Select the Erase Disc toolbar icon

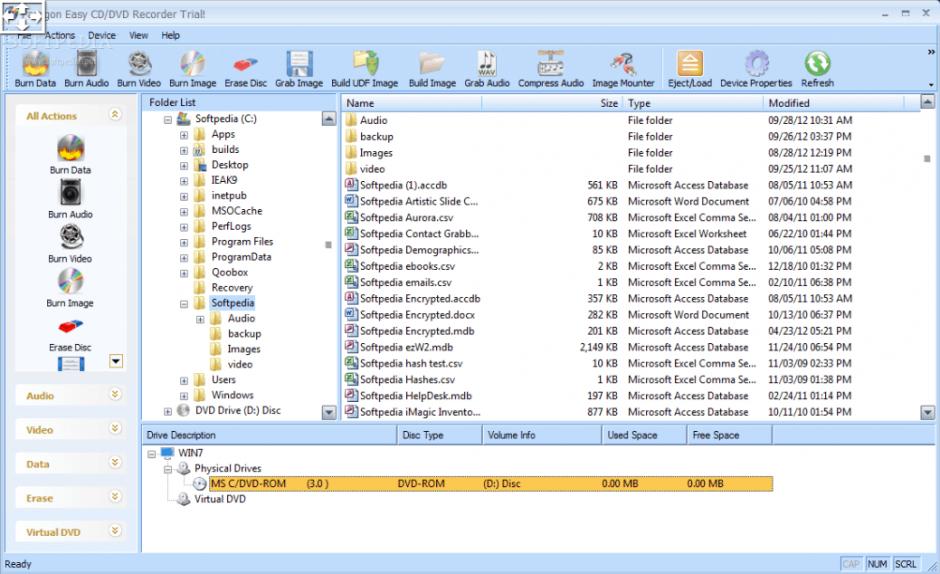245,68
